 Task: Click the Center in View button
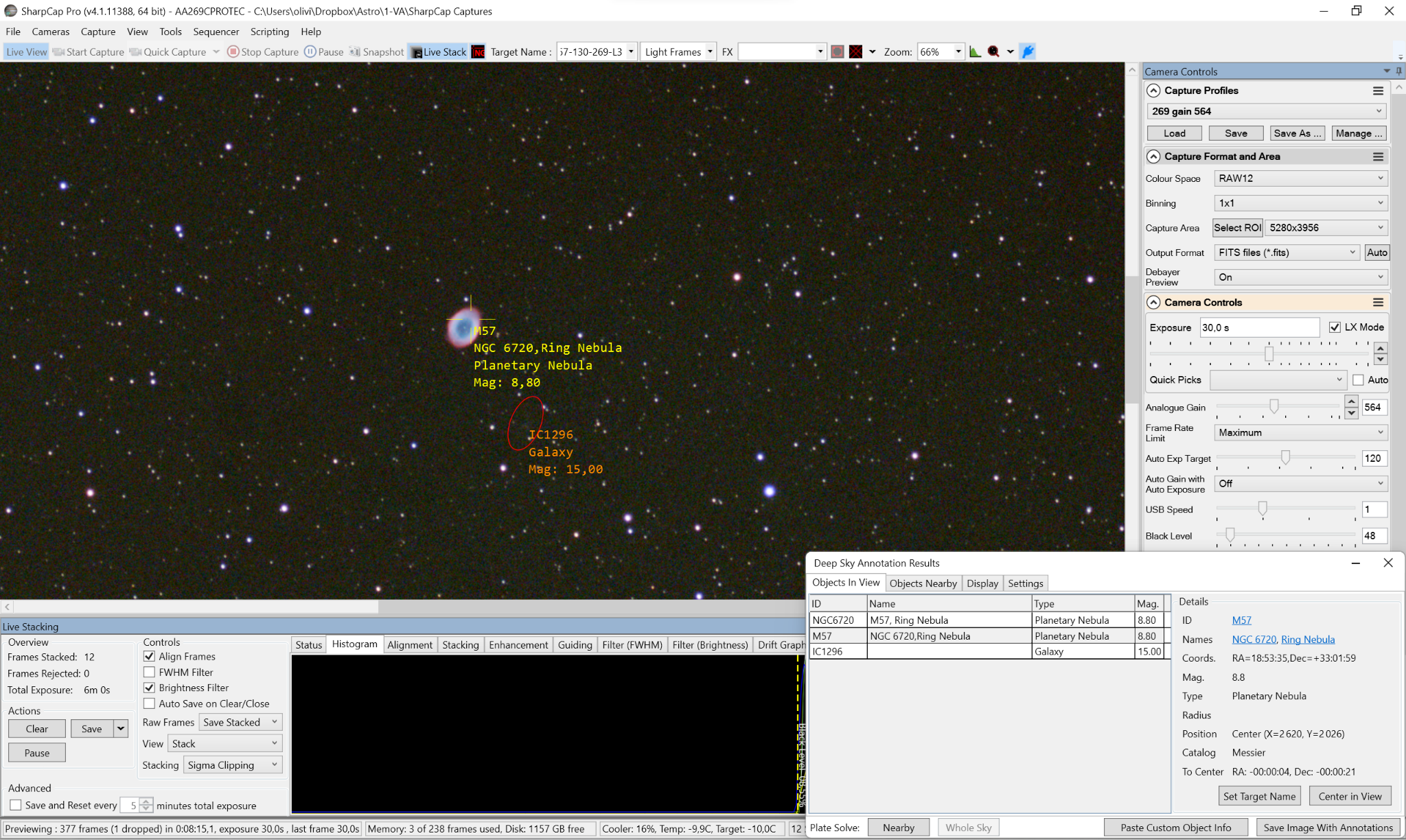click(1350, 796)
